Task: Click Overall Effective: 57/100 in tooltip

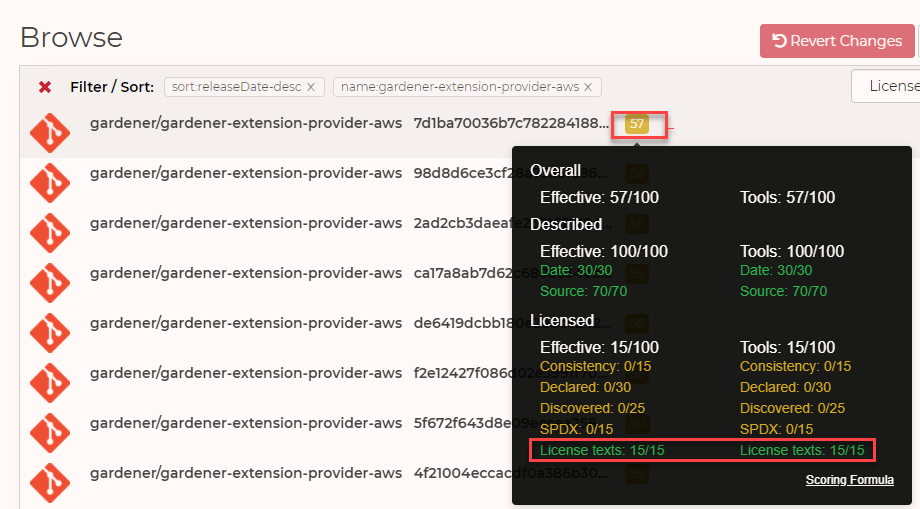Action: pos(599,197)
